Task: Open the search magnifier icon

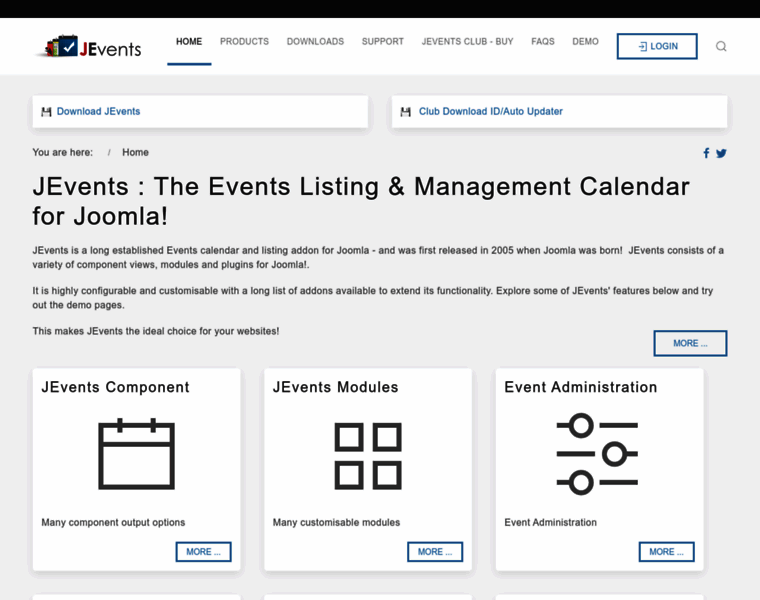Action: (721, 47)
